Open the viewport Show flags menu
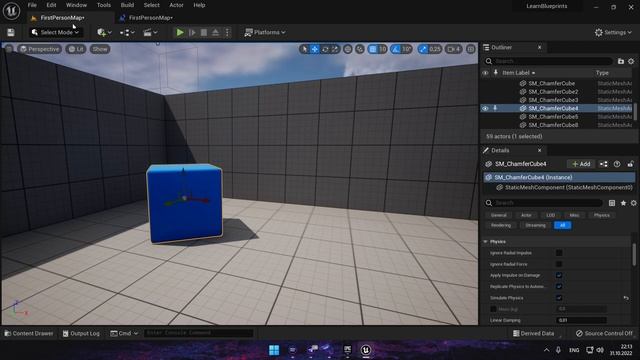 coord(100,49)
